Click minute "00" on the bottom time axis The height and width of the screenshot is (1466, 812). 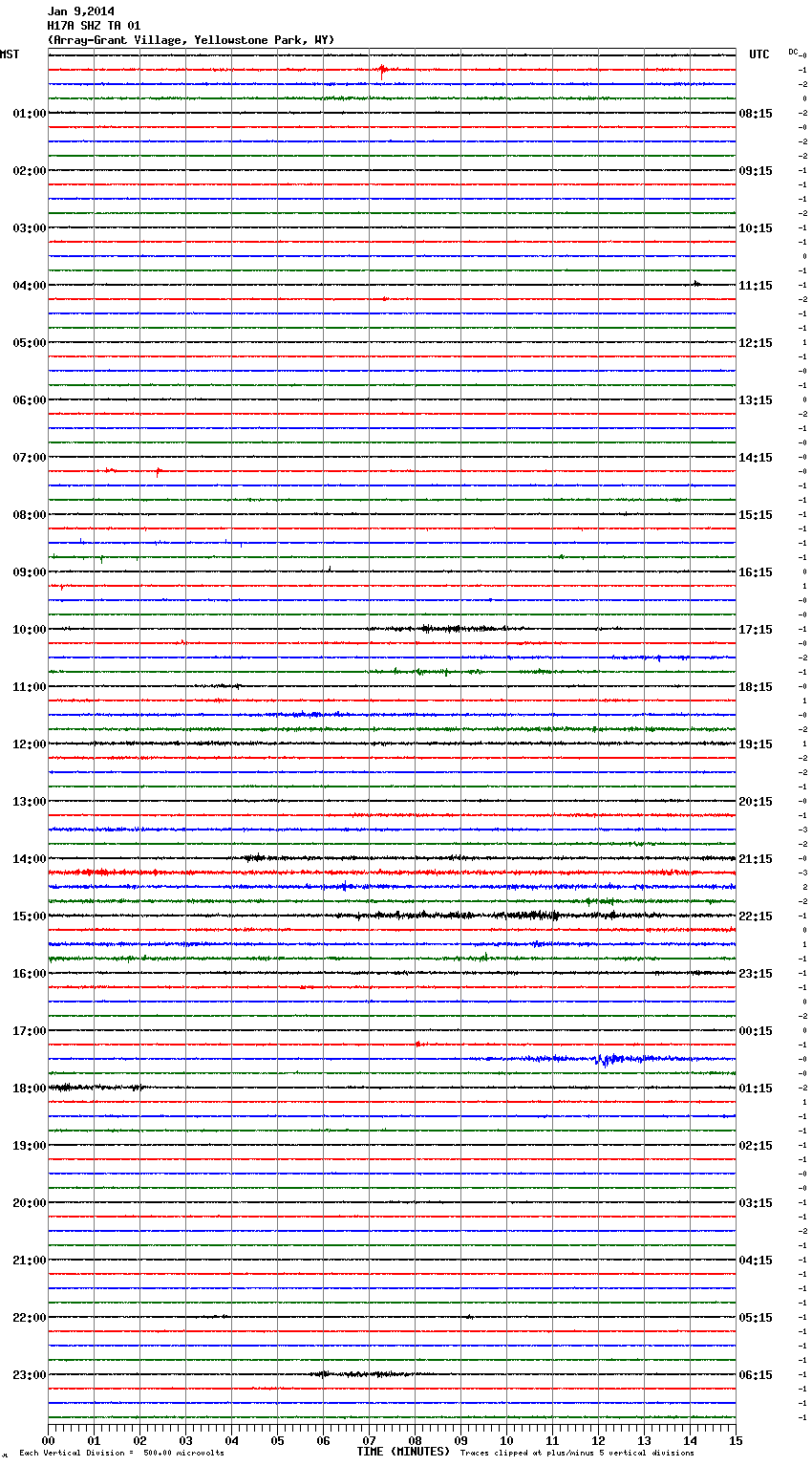pos(48,1440)
